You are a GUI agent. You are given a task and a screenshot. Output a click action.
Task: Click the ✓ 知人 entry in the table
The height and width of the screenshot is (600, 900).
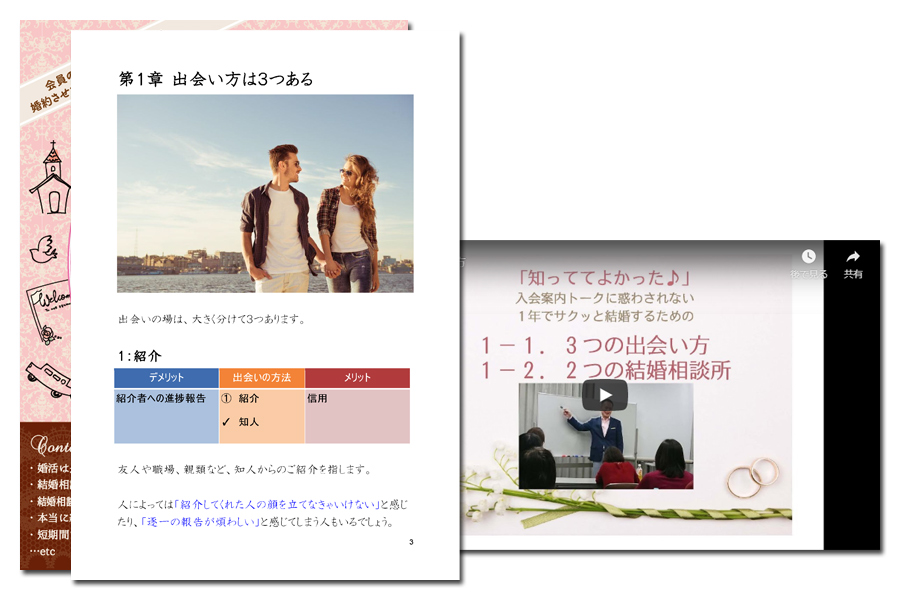click(x=240, y=422)
